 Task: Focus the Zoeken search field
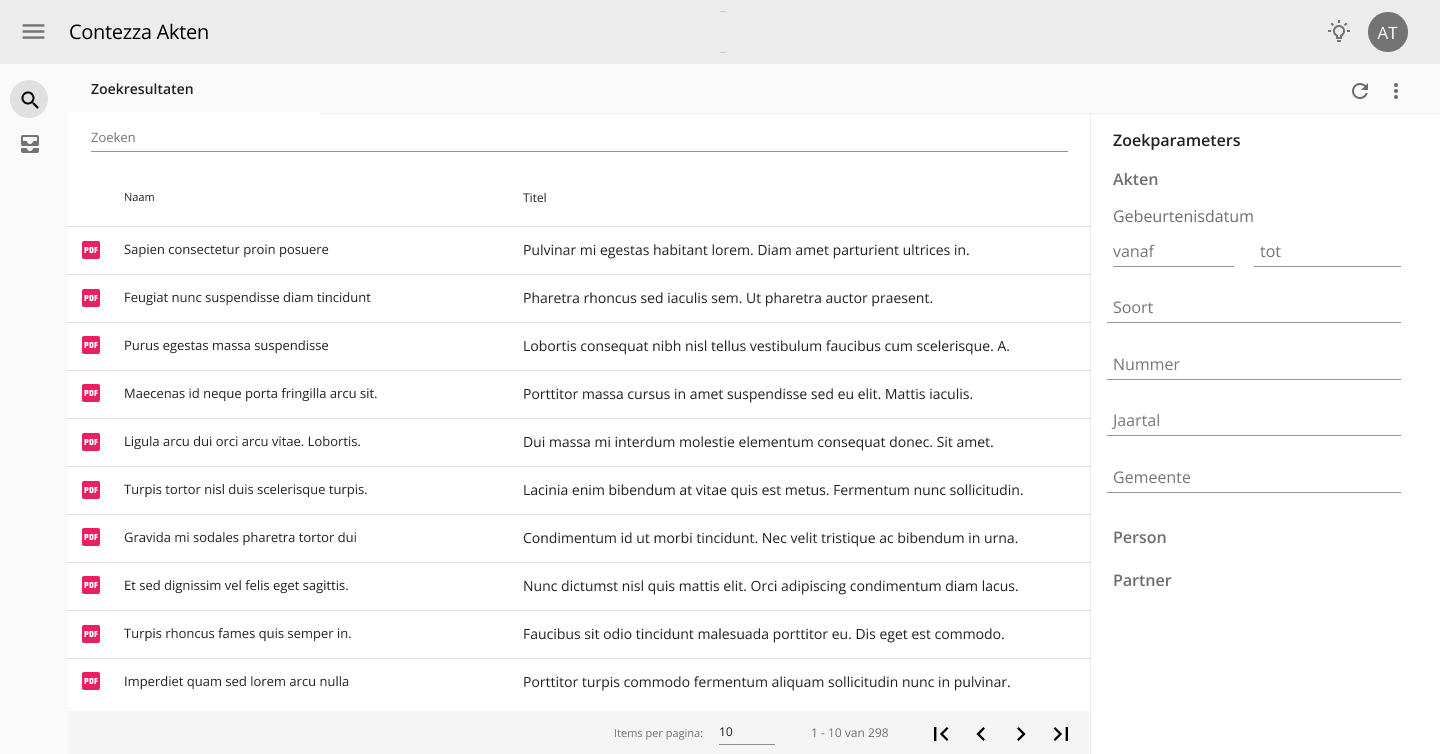579,138
